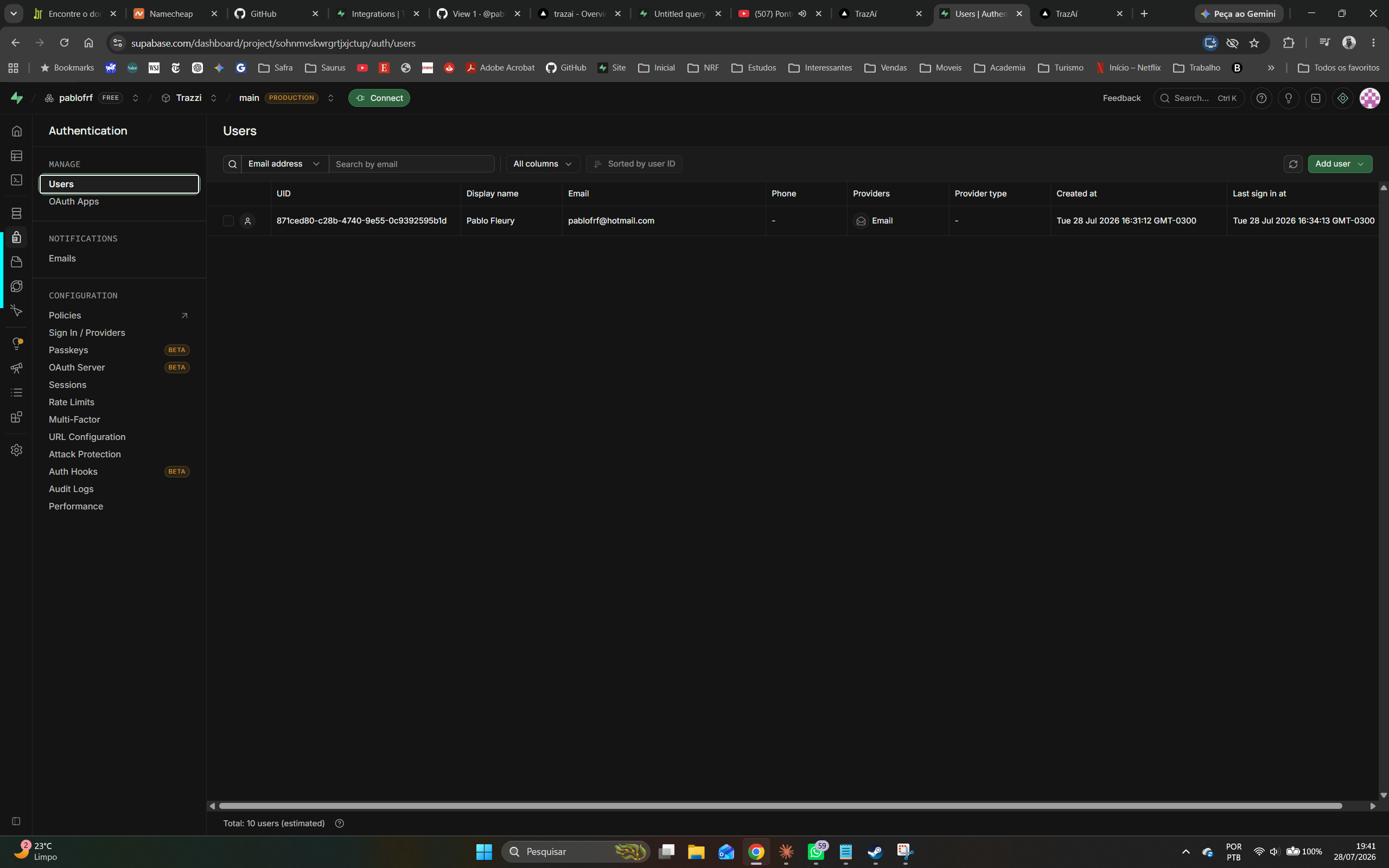
Task: Click the green Connect button
Action: pyautogui.click(x=379, y=98)
